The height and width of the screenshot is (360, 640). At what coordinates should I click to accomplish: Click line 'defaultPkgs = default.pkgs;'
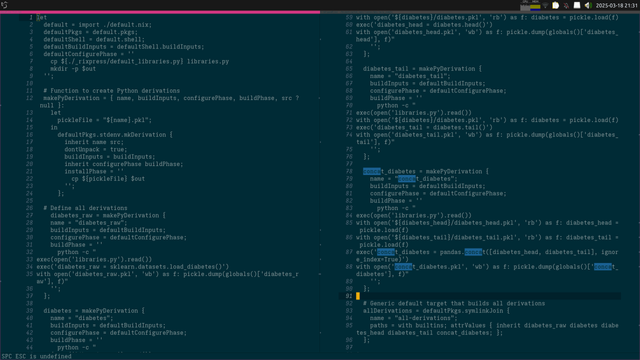(x=91, y=32)
